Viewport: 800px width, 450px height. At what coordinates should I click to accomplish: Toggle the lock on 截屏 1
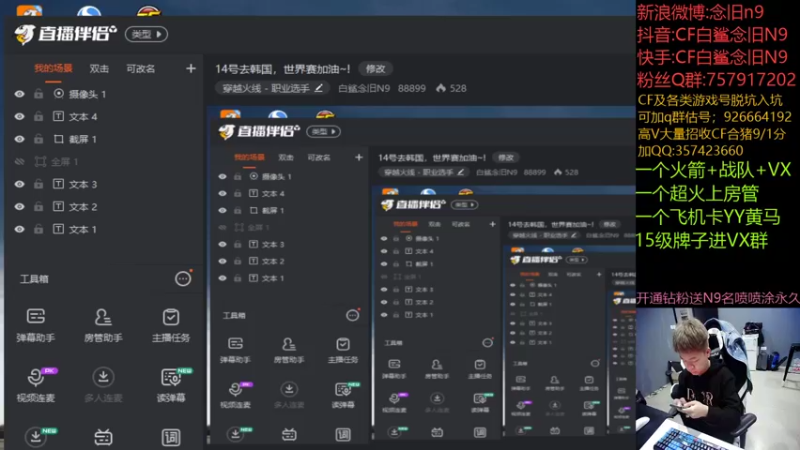[38, 139]
